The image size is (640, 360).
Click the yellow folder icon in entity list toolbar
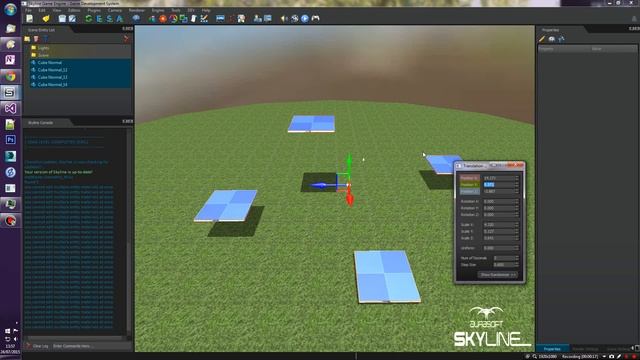27,39
